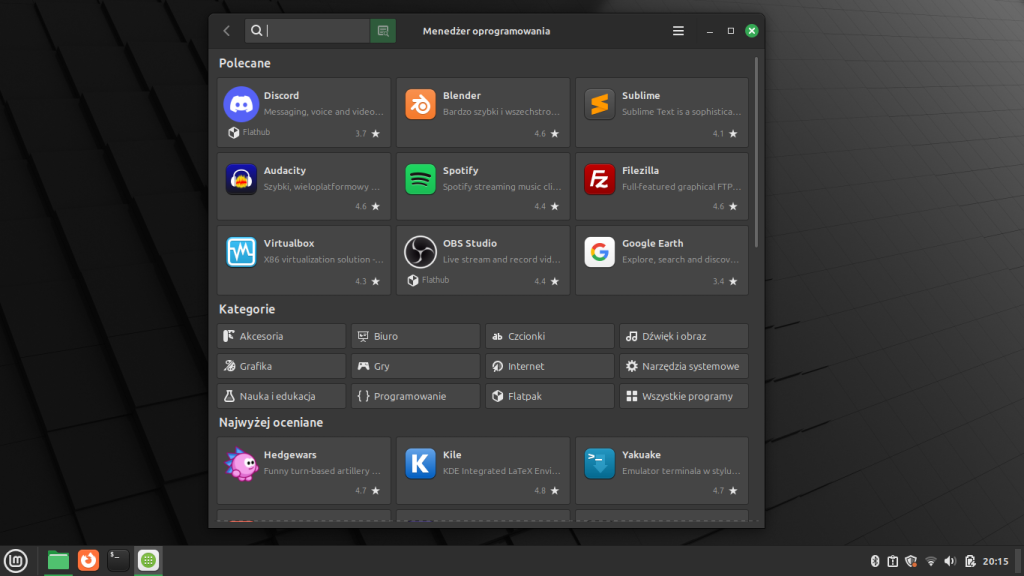Open the Files folder in taskbar
The width and height of the screenshot is (1024, 576).
pos(58,560)
